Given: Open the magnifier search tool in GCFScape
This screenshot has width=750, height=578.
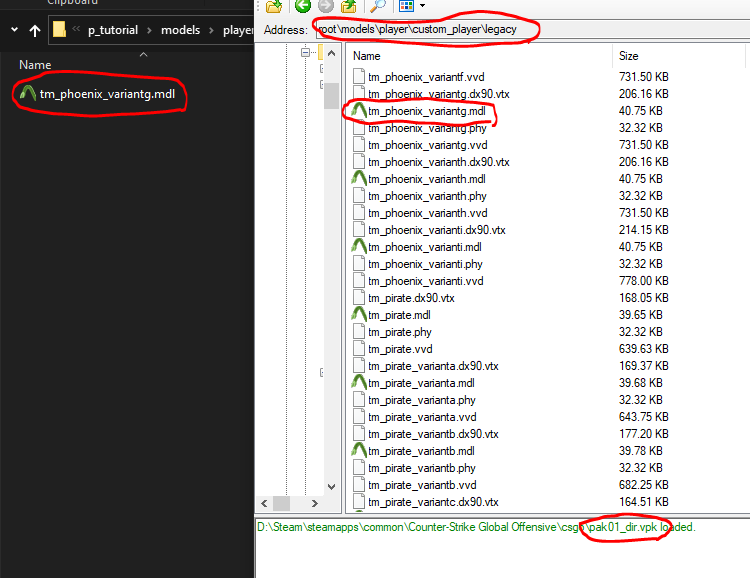Looking at the screenshot, I should click(x=378, y=6).
